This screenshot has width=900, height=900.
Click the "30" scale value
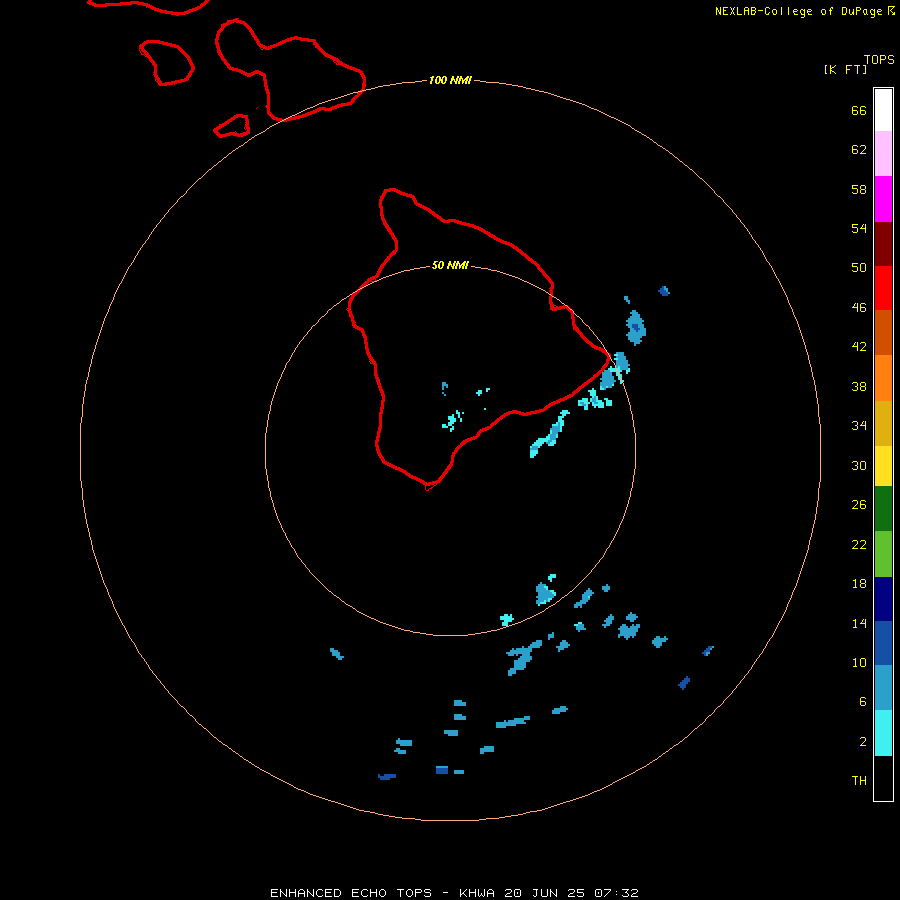(859, 465)
